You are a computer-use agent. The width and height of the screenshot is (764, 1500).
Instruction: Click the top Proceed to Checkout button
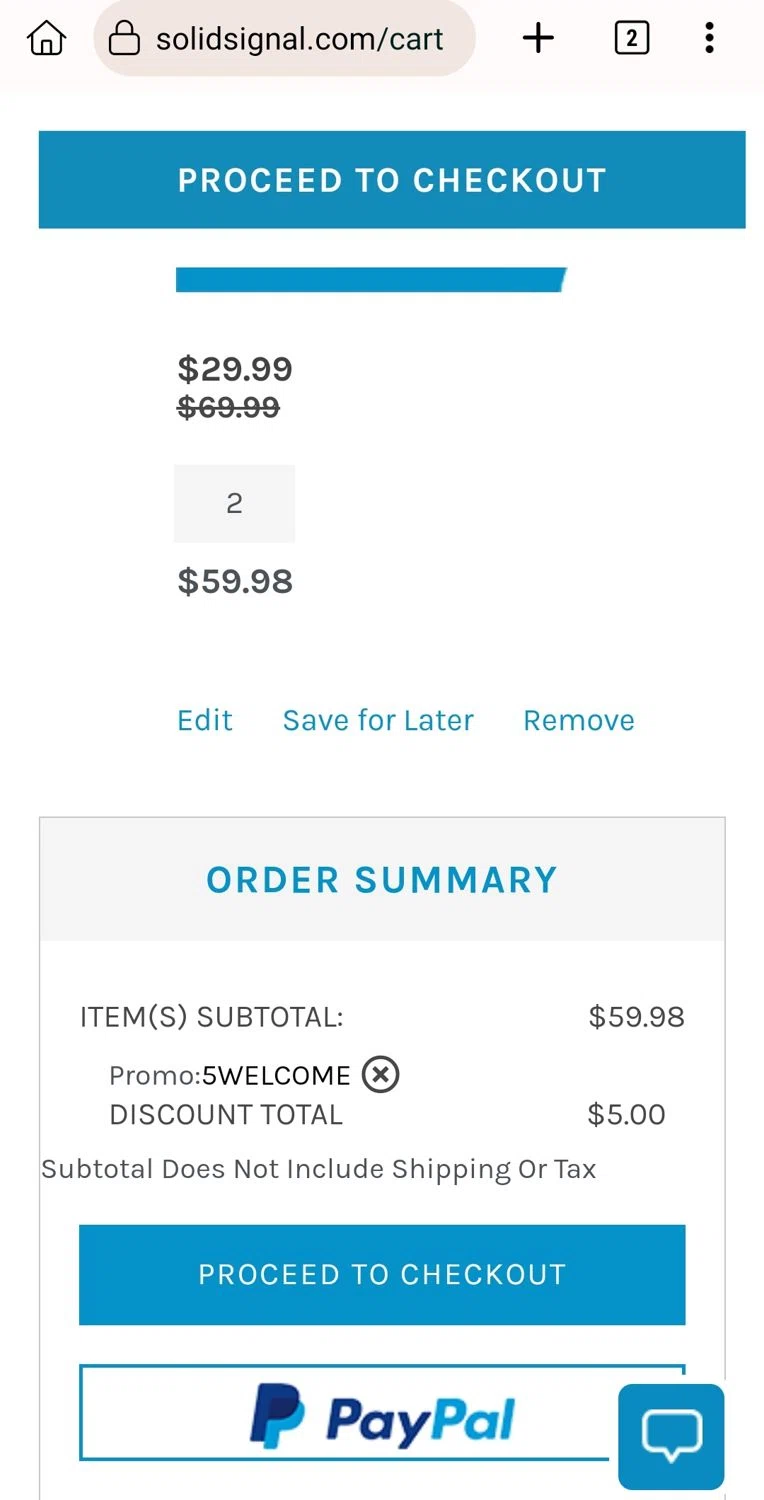392,180
